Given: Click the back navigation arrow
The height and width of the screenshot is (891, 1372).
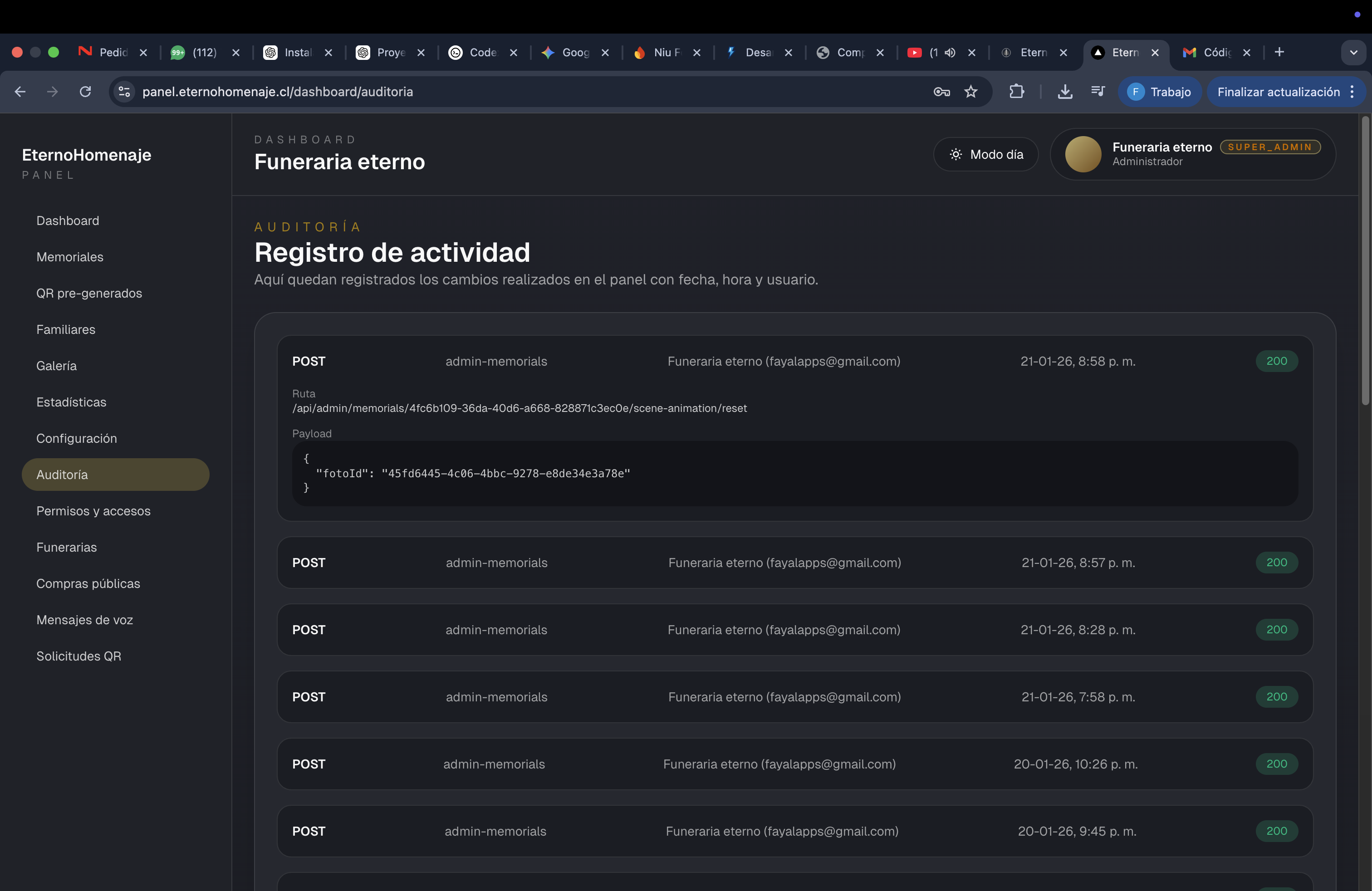Looking at the screenshot, I should coord(20,92).
